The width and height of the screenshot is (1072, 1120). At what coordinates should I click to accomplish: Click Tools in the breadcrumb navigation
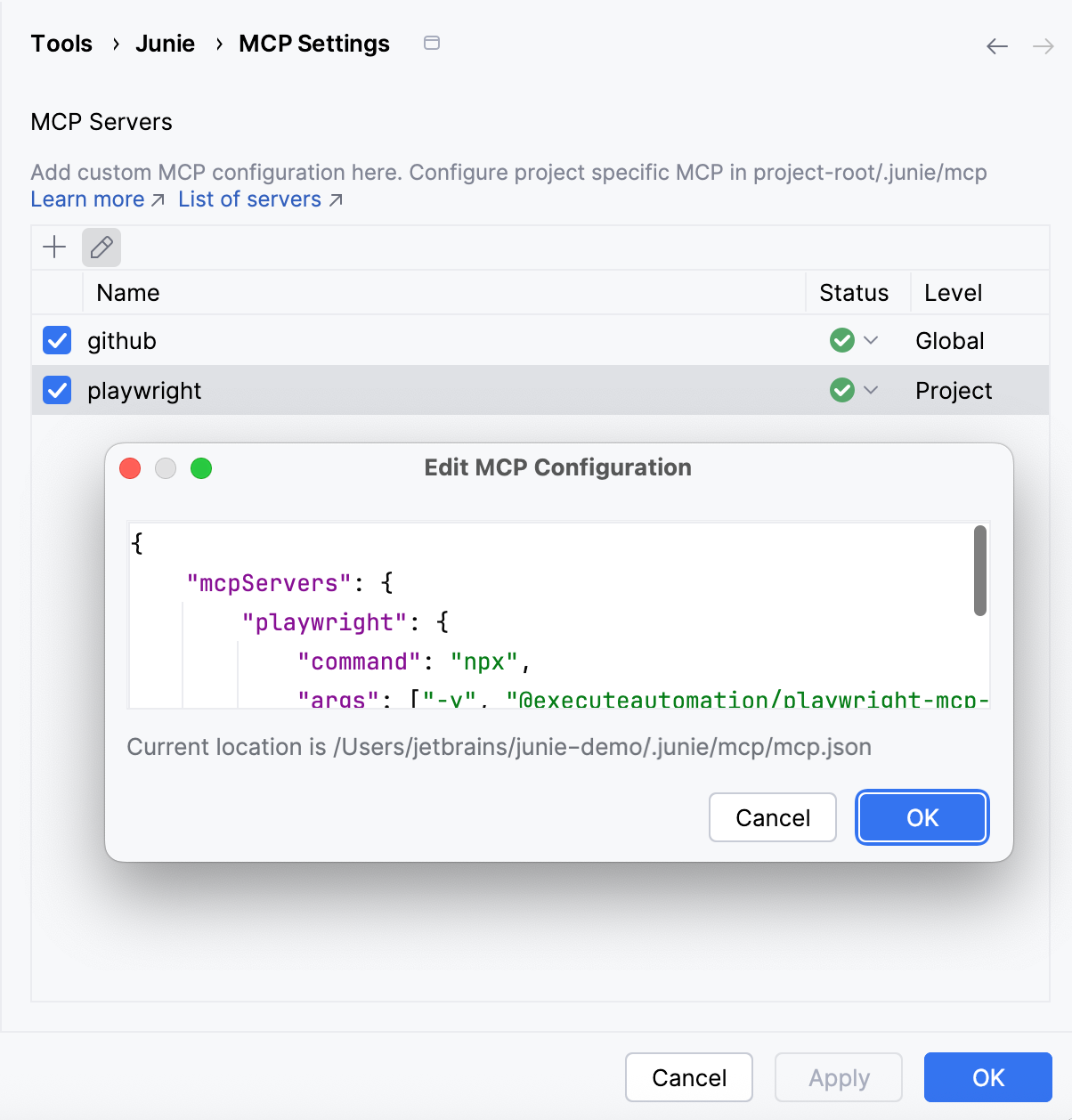61,43
